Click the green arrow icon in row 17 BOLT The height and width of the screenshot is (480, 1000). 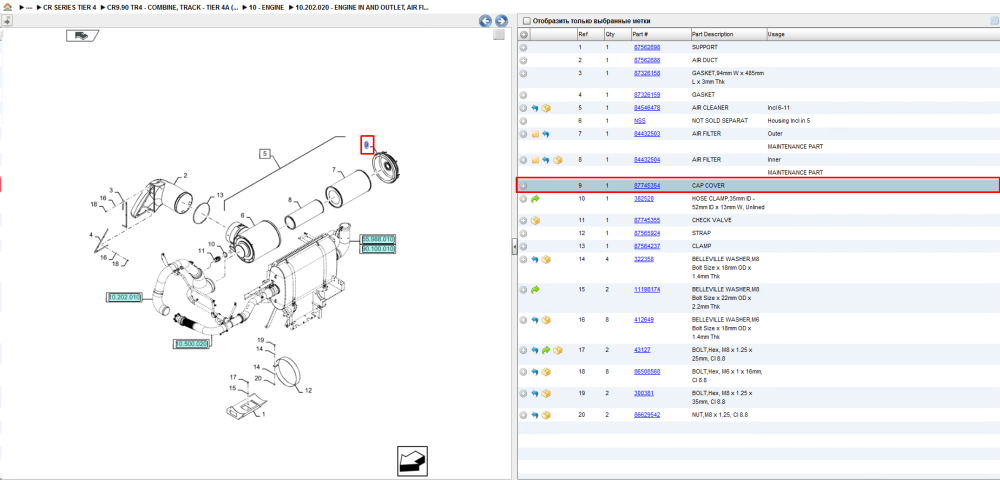546,350
